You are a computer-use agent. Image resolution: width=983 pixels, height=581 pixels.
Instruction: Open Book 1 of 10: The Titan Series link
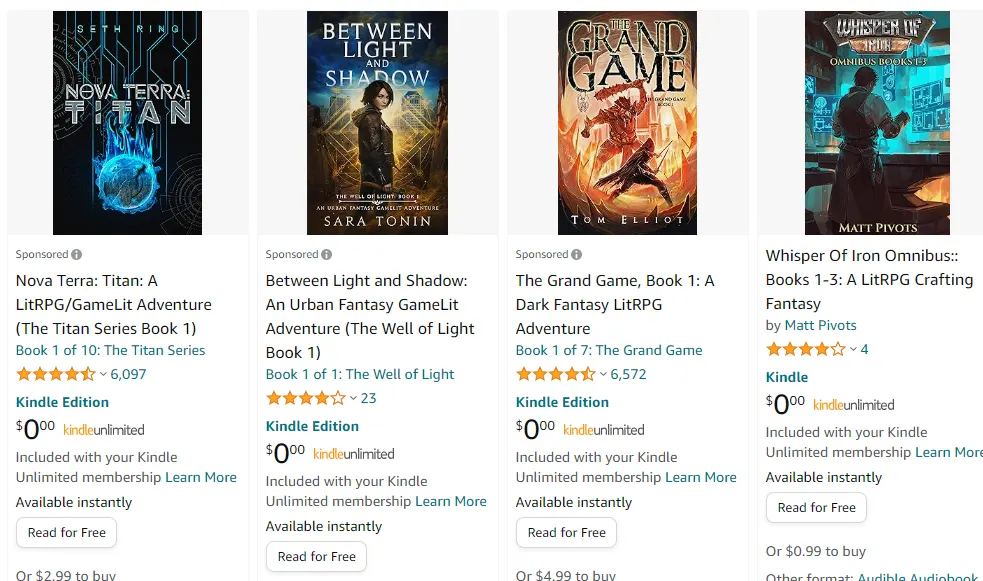click(x=110, y=350)
